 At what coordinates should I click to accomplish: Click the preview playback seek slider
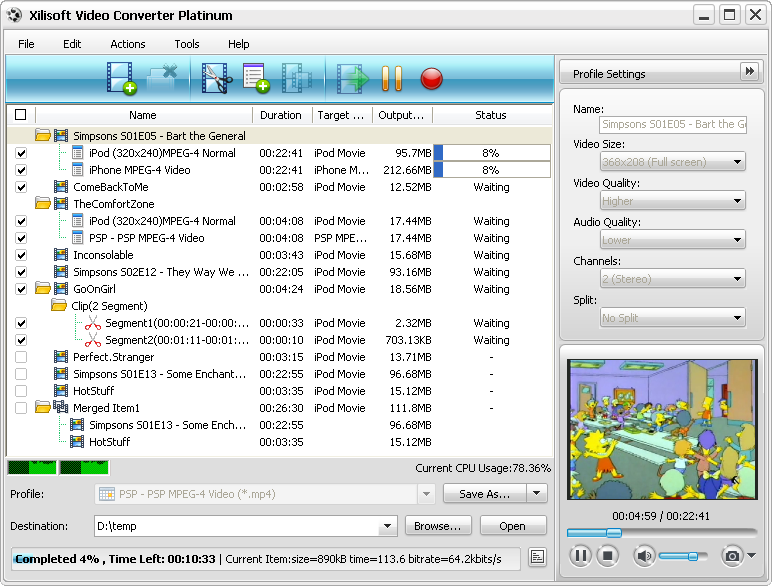point(661,532)
